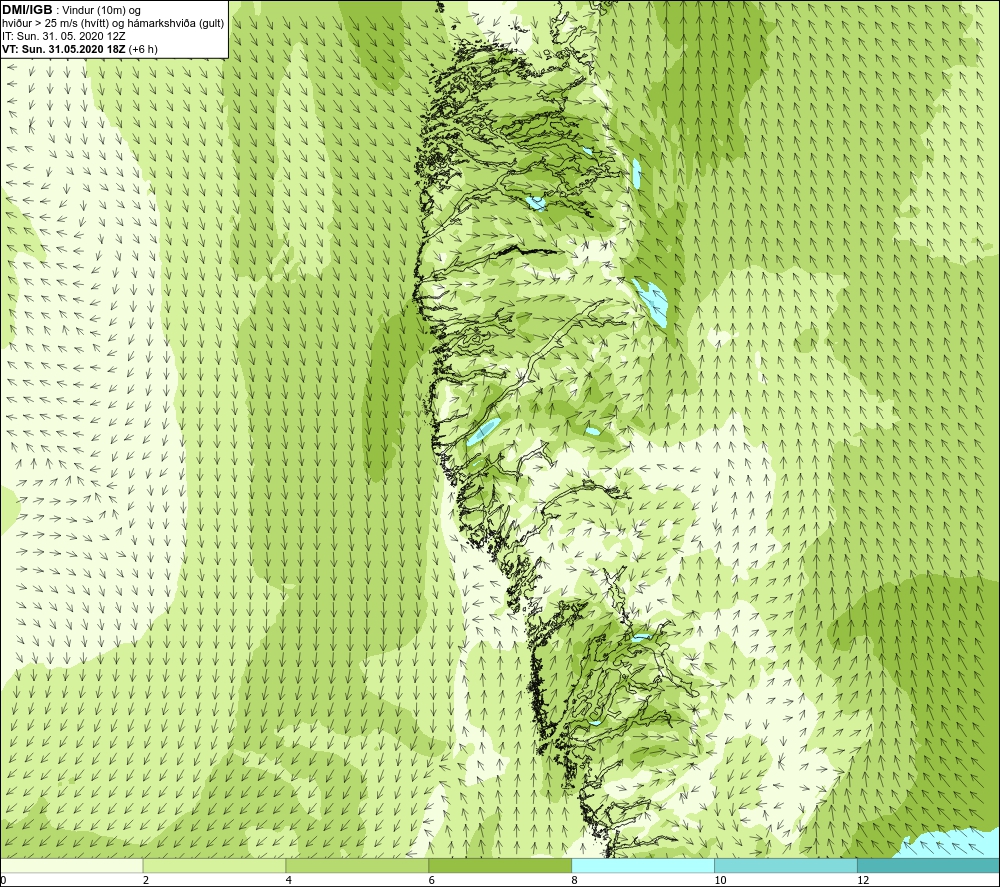Click the 'IT: Sun. 31. 05. 2020 12Z' line

pos(64,36)
